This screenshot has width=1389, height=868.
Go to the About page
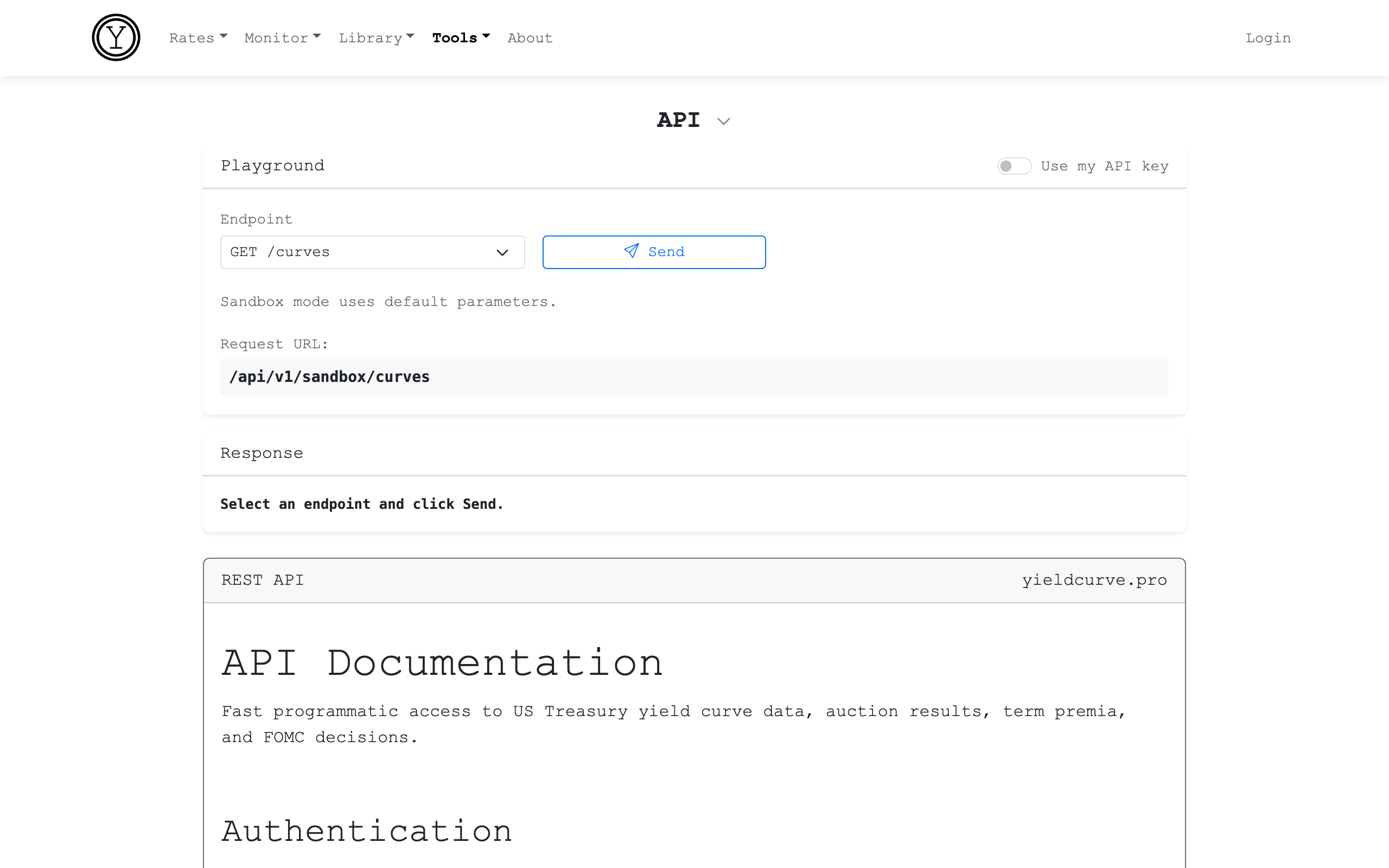click(x=529, y=38)
